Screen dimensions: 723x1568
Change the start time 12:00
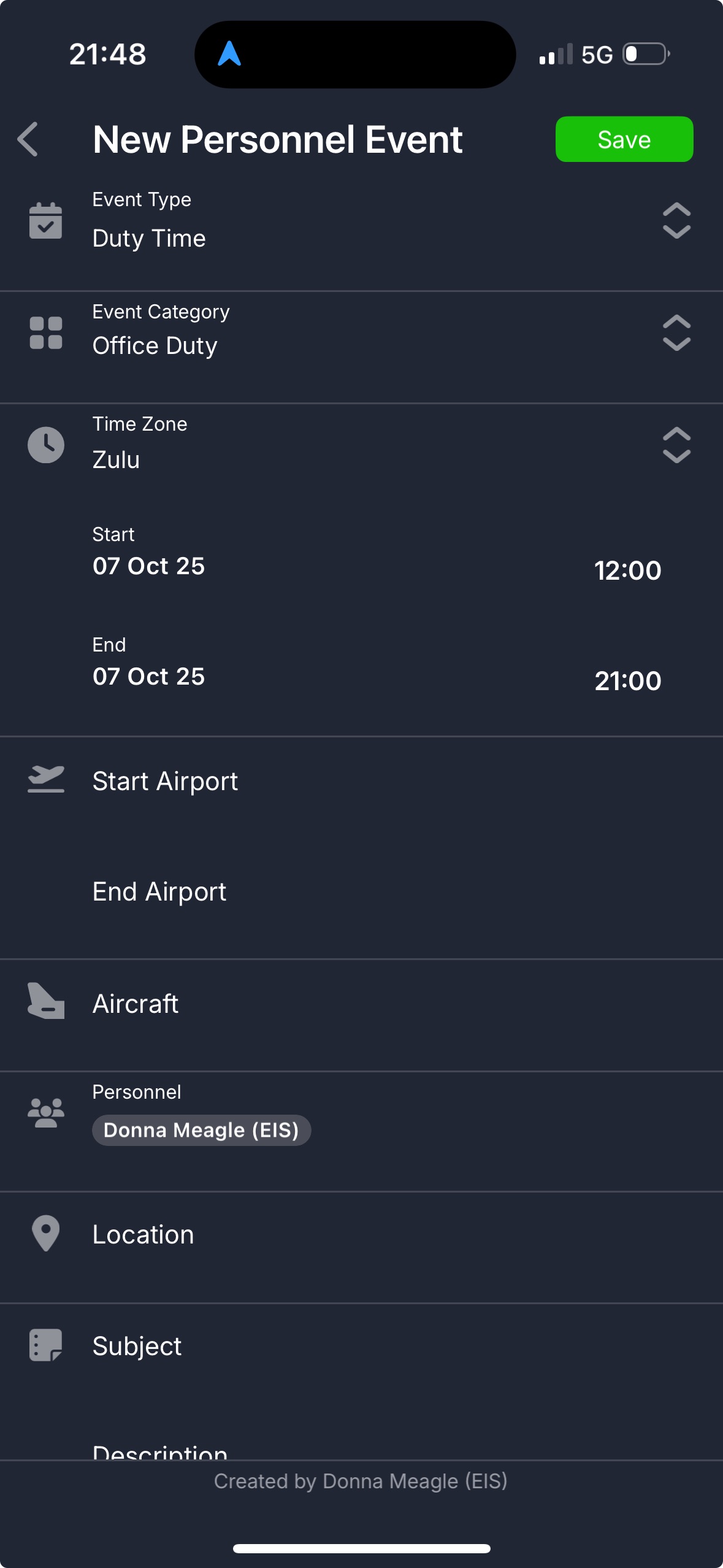click(x=627, y=571)
